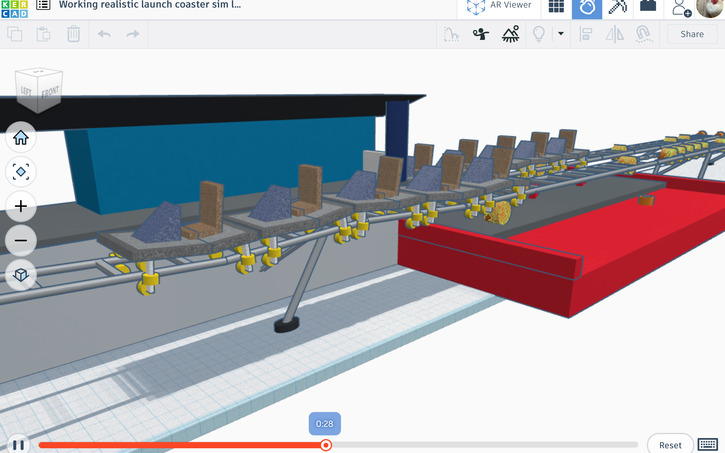Open the designs list icon
725x453 pixels.
43,5
